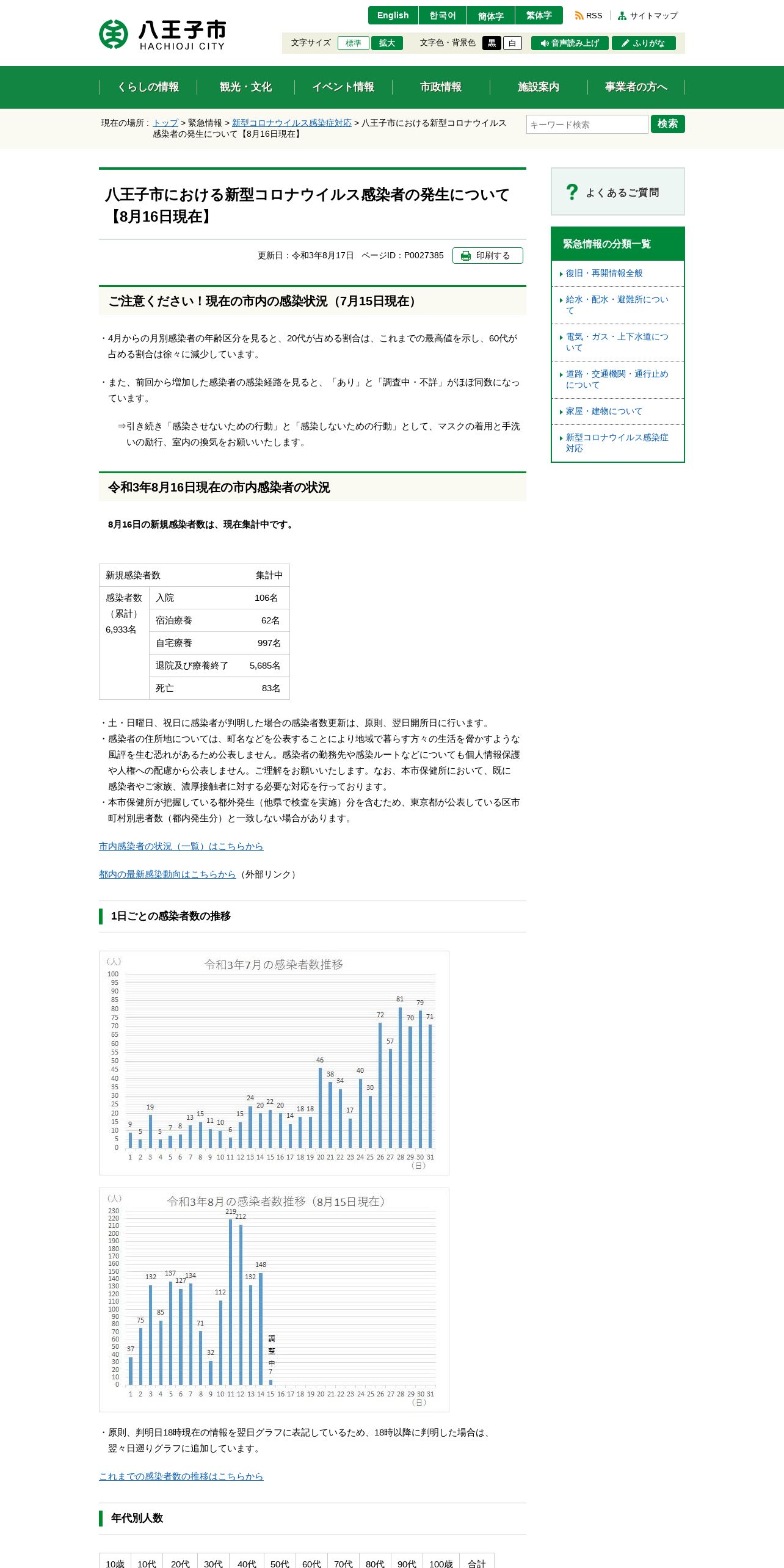Click the よくあるご質問 question mark banner
Screen dimensions: 784x1568
pyautogui.click(x=617, y=192)
